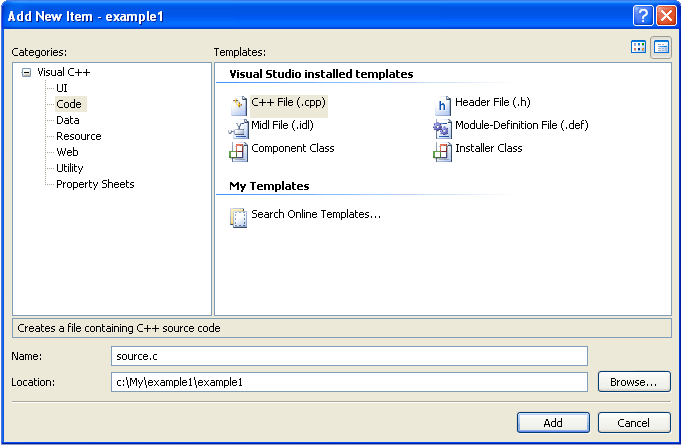
Task: Select the Property Sheets category
Action: (x=95, y=184)
